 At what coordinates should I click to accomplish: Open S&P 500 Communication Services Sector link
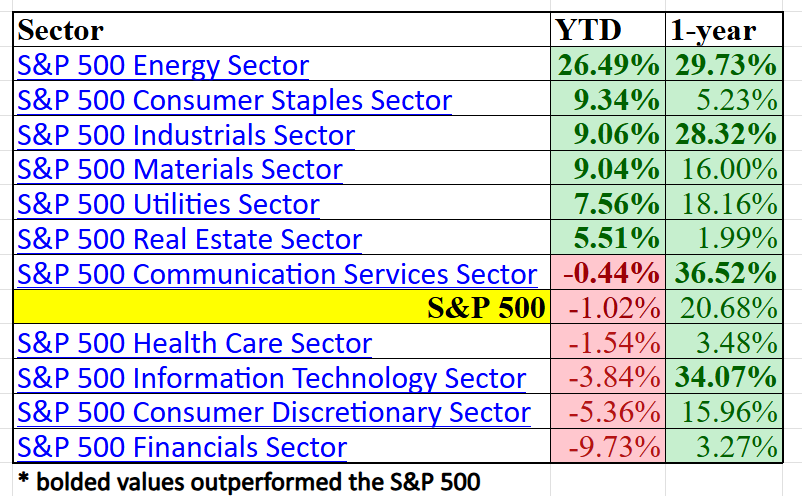(278, 274)
